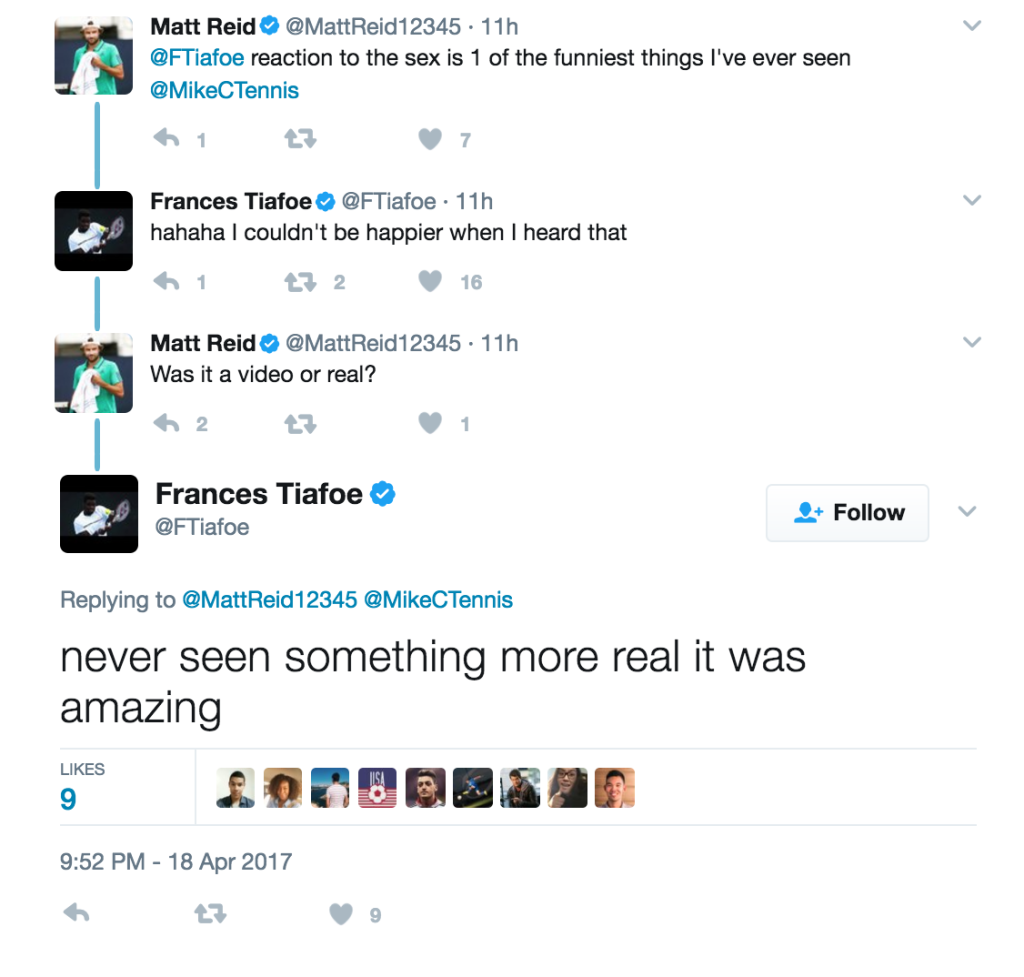The image size is (1024, 977).
Task: Reply to the 'Was it a video or real?' tweet
Action: point(167,423)
